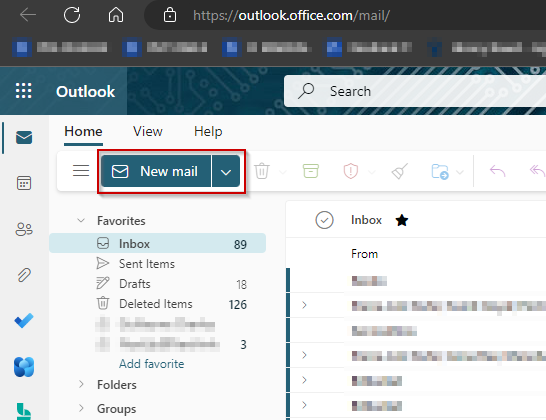Click the Reply arrow icon in toolbar

pos(497,171)
